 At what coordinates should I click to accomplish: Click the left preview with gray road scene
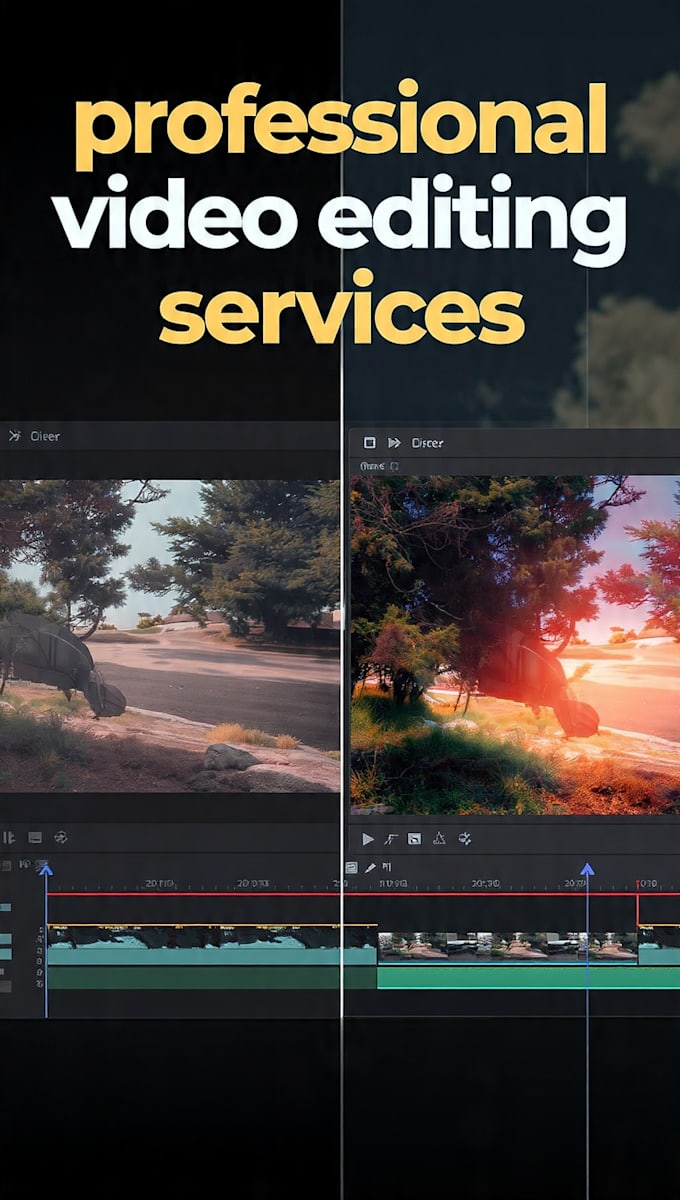(x=170, y=636)
